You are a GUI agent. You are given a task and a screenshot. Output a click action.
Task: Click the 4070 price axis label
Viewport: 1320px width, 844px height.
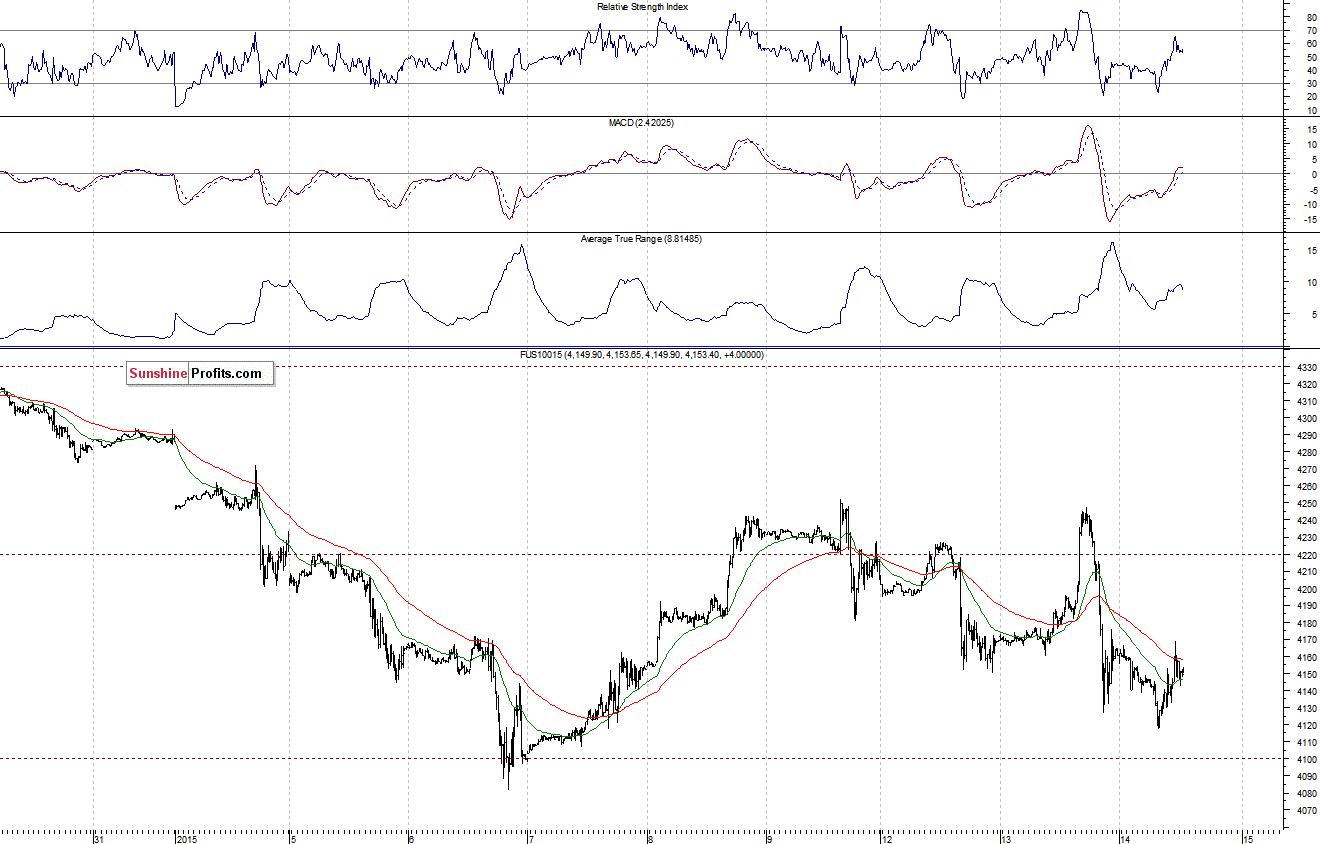coord(1306,811)
